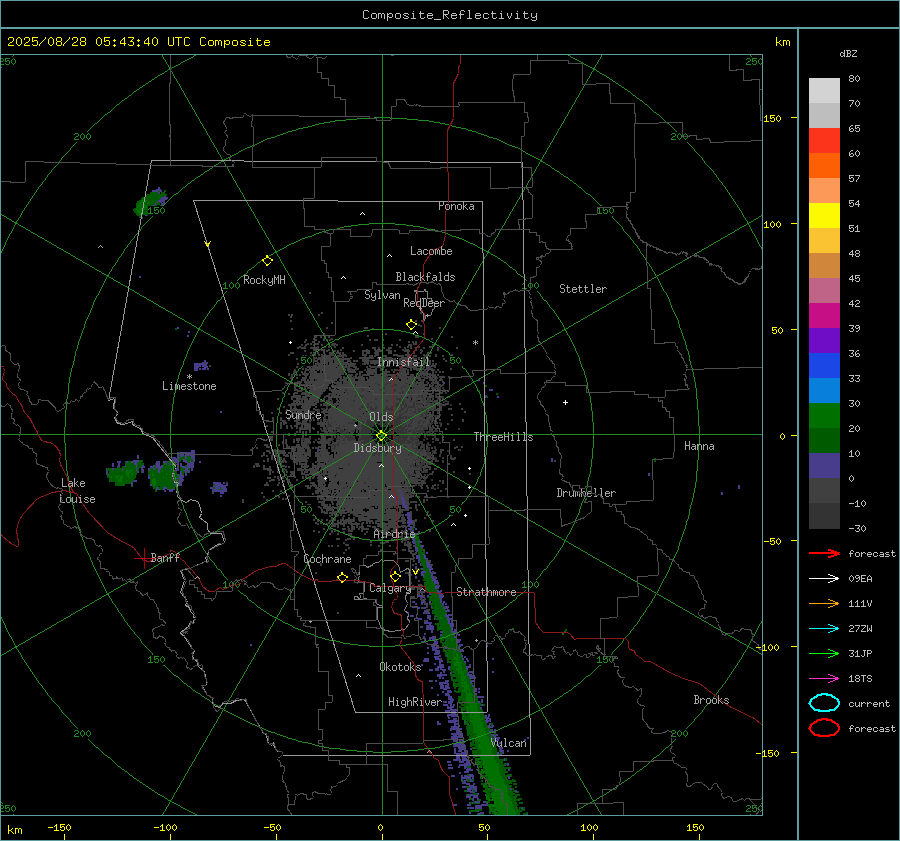
Task: Select the white 09EA arrow in the legend
Action: 824,579
